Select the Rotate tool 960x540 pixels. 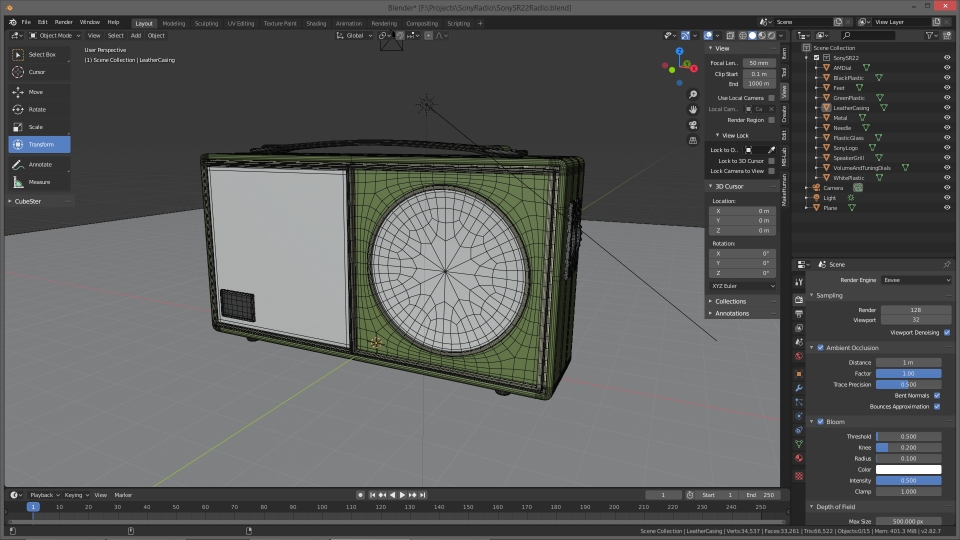tap(36, 109)
